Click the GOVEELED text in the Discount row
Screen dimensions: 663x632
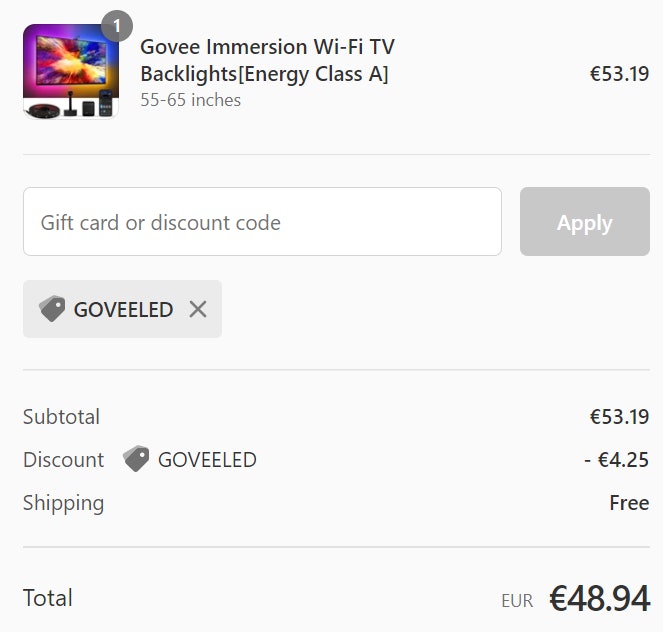pyautogui.click(x=207, y=460)
